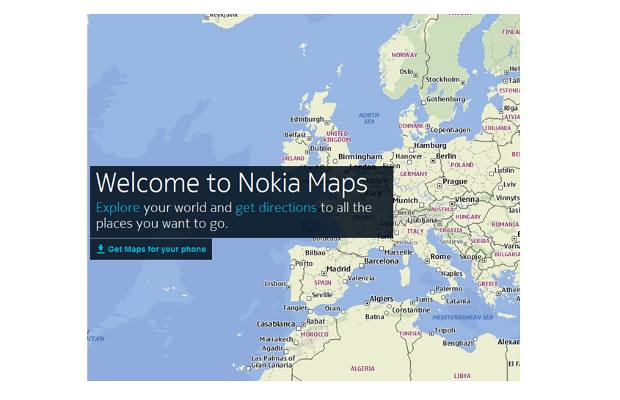Click the Rome label on the map

coord(440,257)
